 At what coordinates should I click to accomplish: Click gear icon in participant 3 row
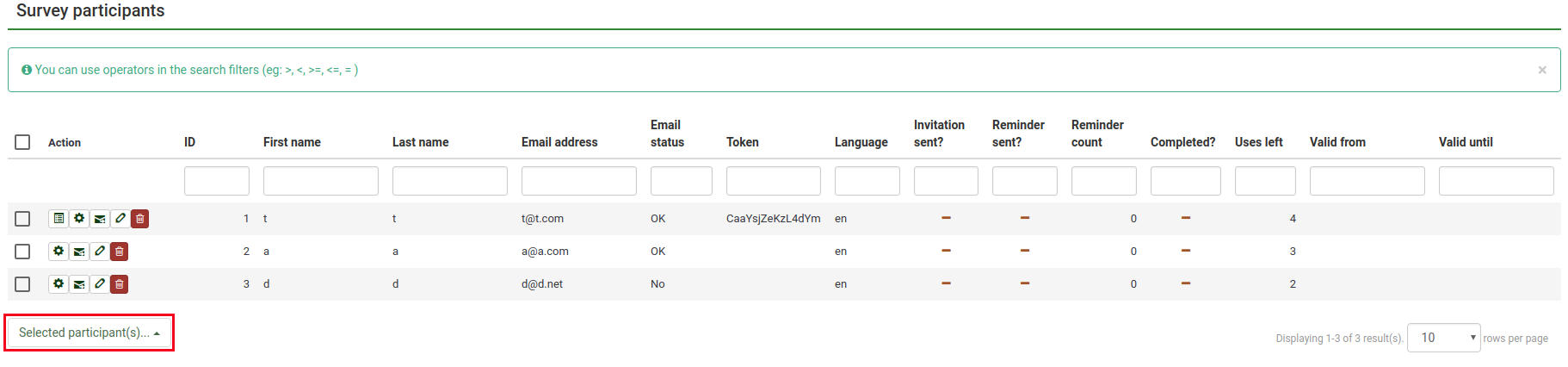pos(59,284)
